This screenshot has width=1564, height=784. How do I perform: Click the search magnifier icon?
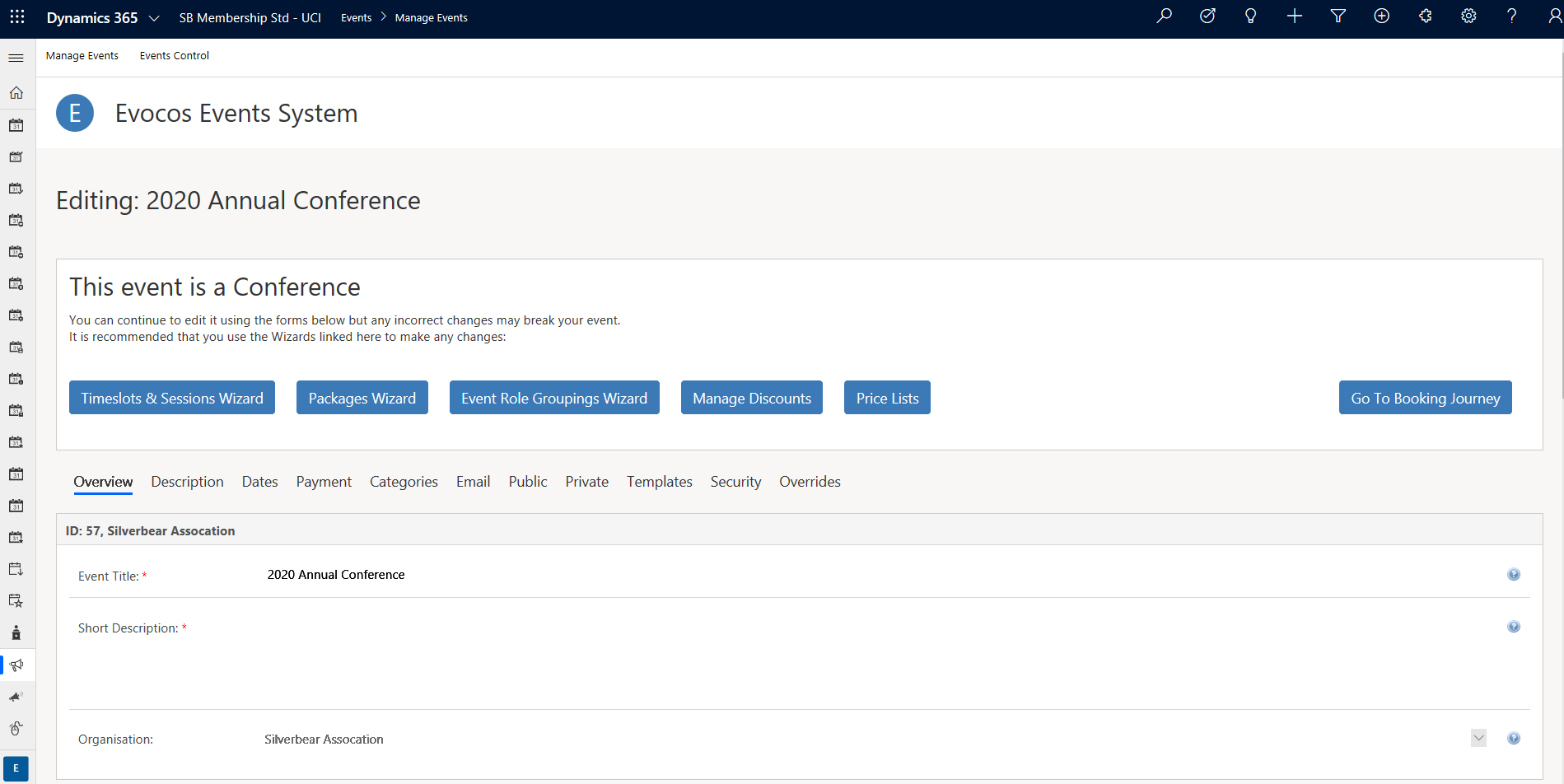click(1164, 16)
